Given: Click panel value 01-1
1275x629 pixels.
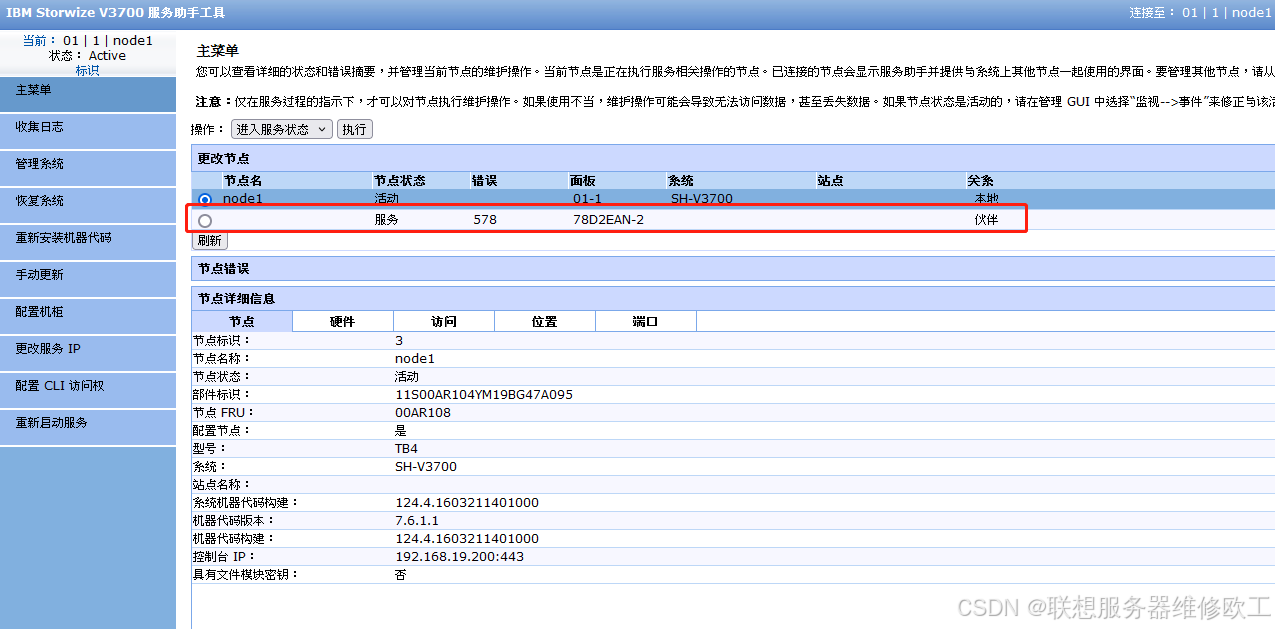Looking at the screenshot, I should [x=587, y=199].
